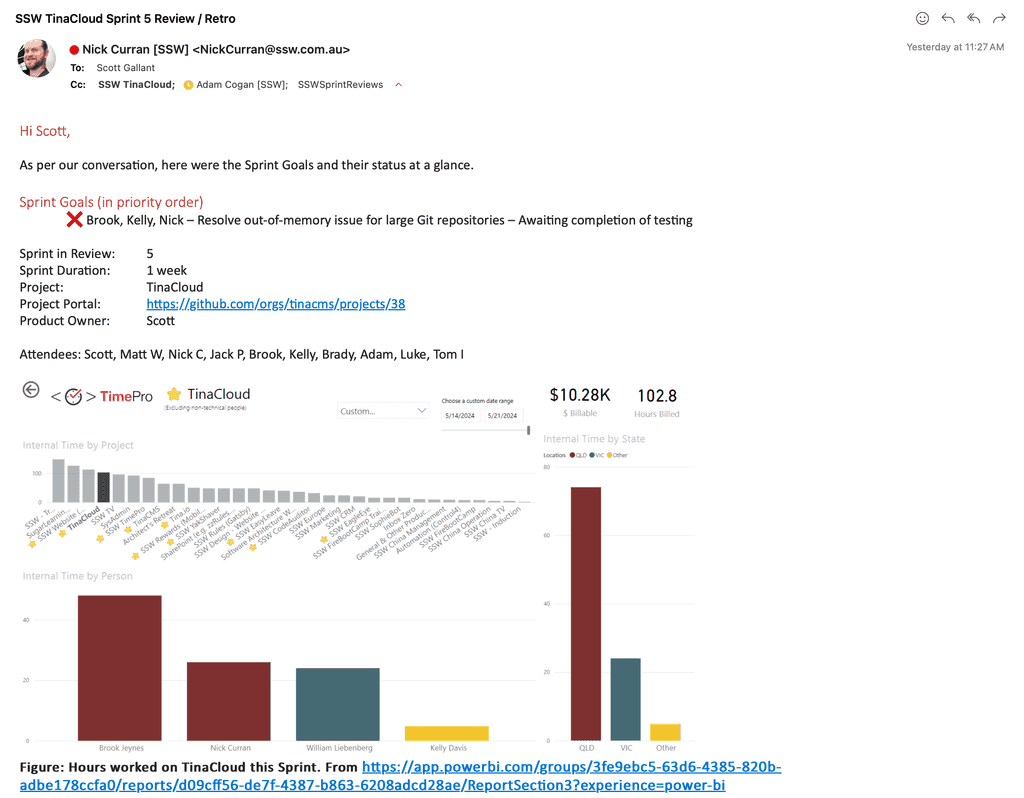Viewport: 1024px width, 798px height.
Task: Click Nick Curran's sender profile photo
Action: click(37, 58)
